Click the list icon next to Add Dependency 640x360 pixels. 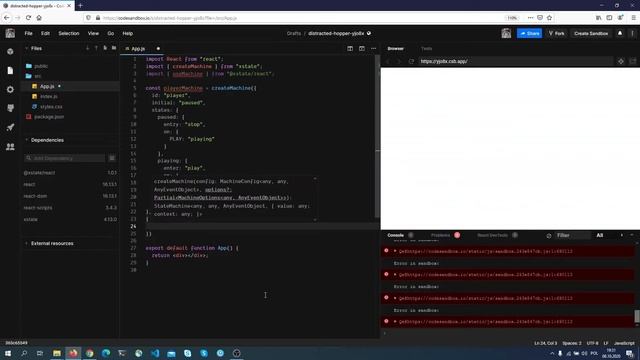(x=112, y=158)
